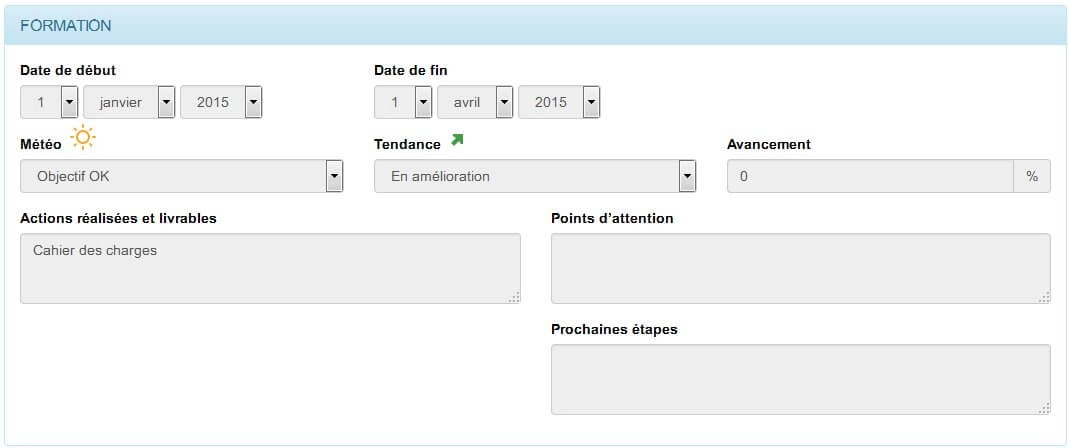
Task: Click resize handle of Points d'attention textarea
Action: (1044, 297)
